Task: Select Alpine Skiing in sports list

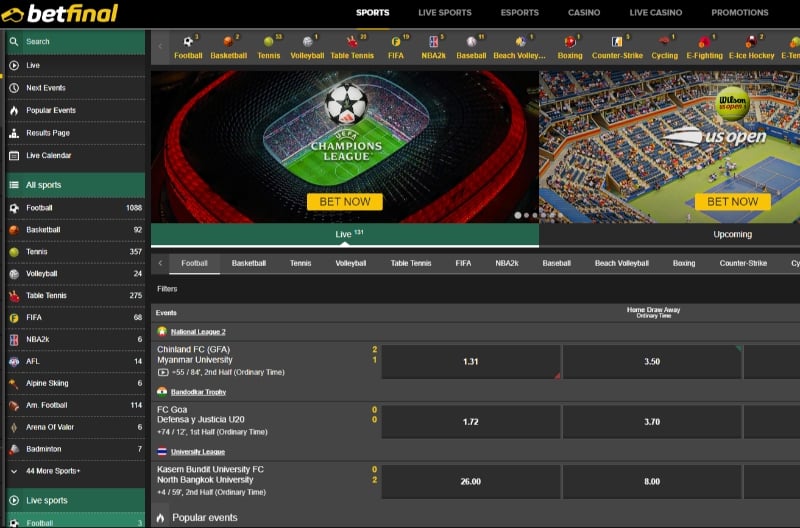Action: (76, 383)
